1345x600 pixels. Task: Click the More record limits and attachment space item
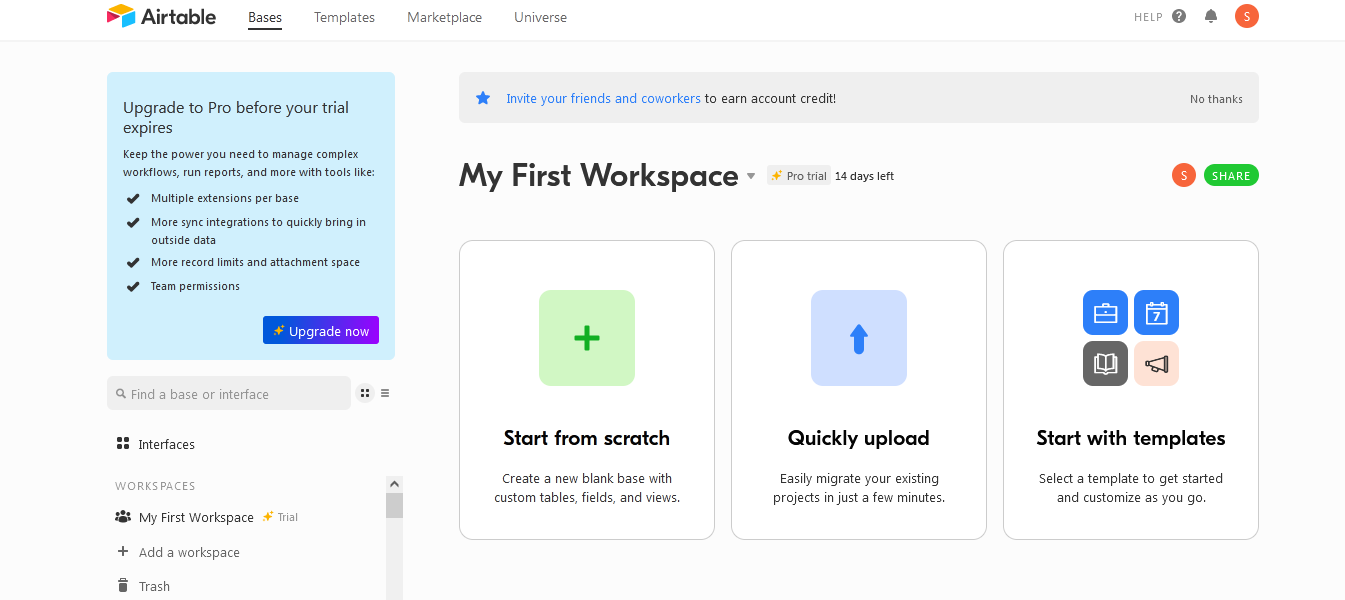[255, 262]
